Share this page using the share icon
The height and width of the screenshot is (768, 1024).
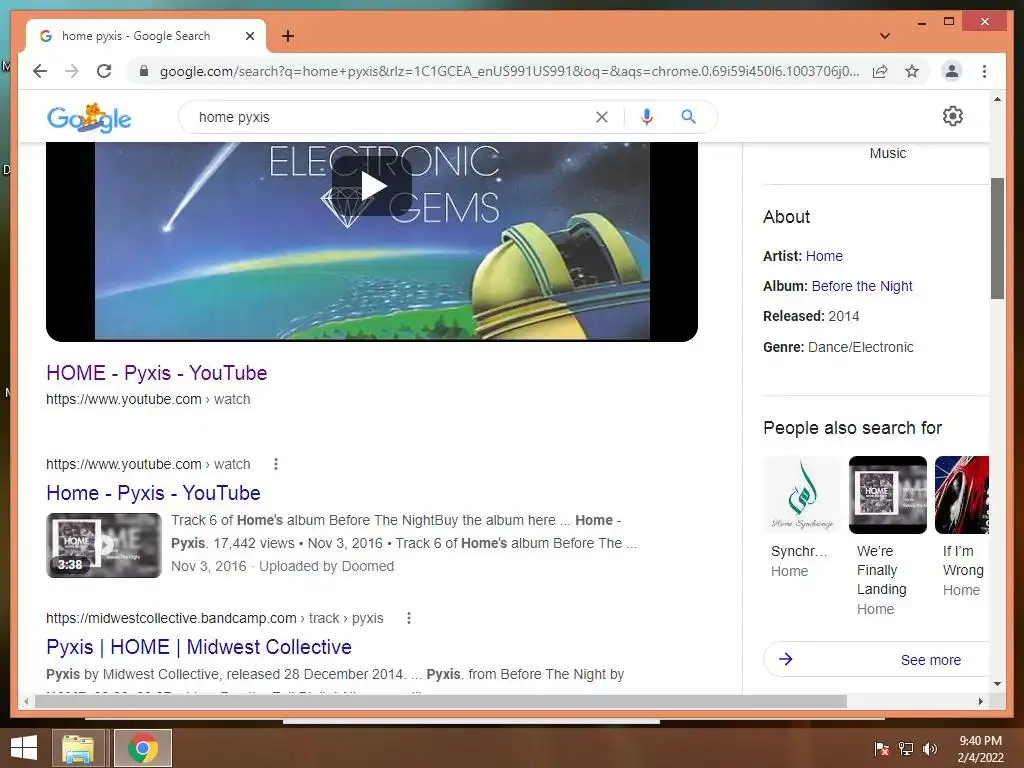[x=880, y=71]
